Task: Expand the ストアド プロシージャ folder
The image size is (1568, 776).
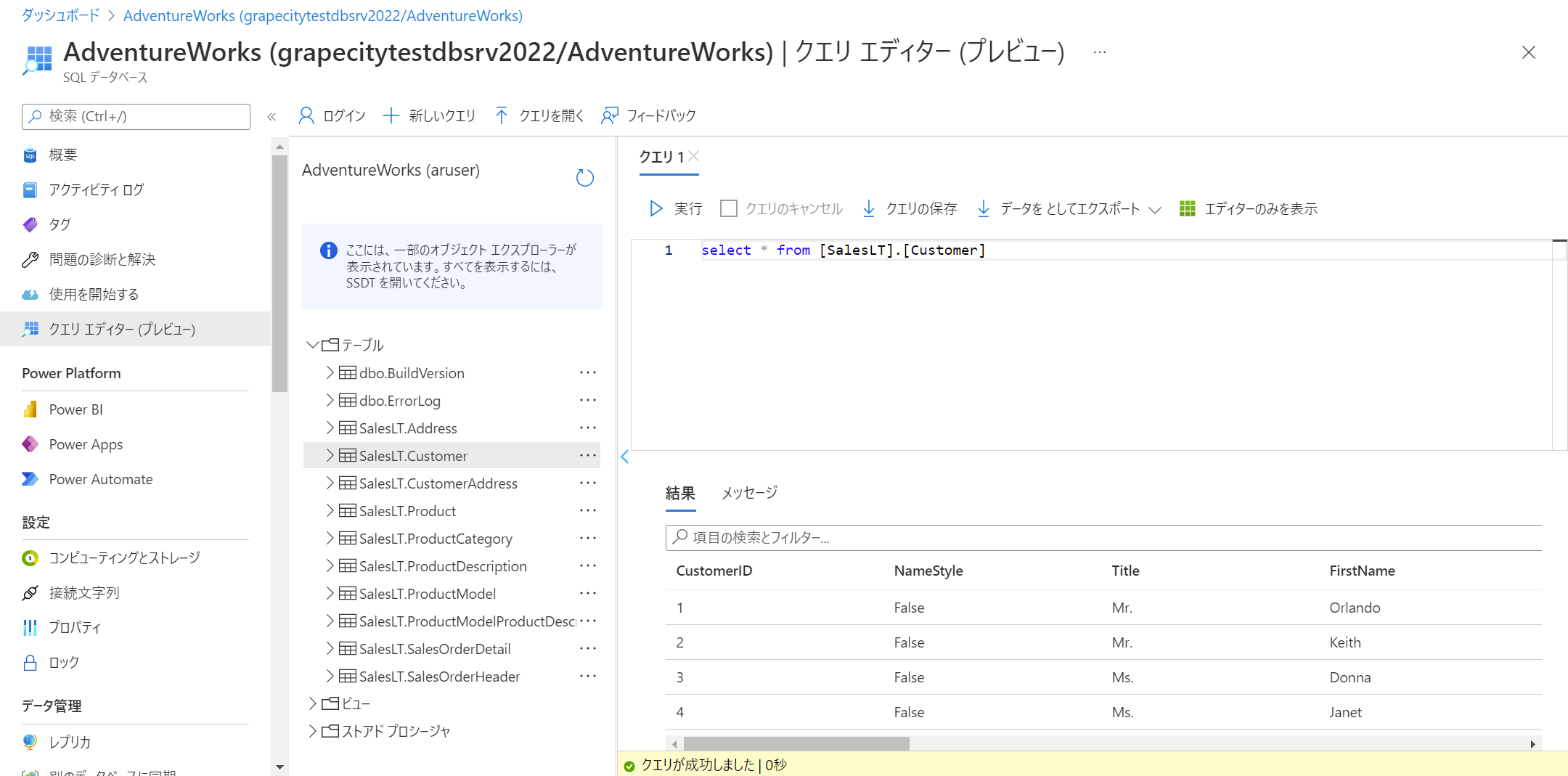Action: click(312, 730)
